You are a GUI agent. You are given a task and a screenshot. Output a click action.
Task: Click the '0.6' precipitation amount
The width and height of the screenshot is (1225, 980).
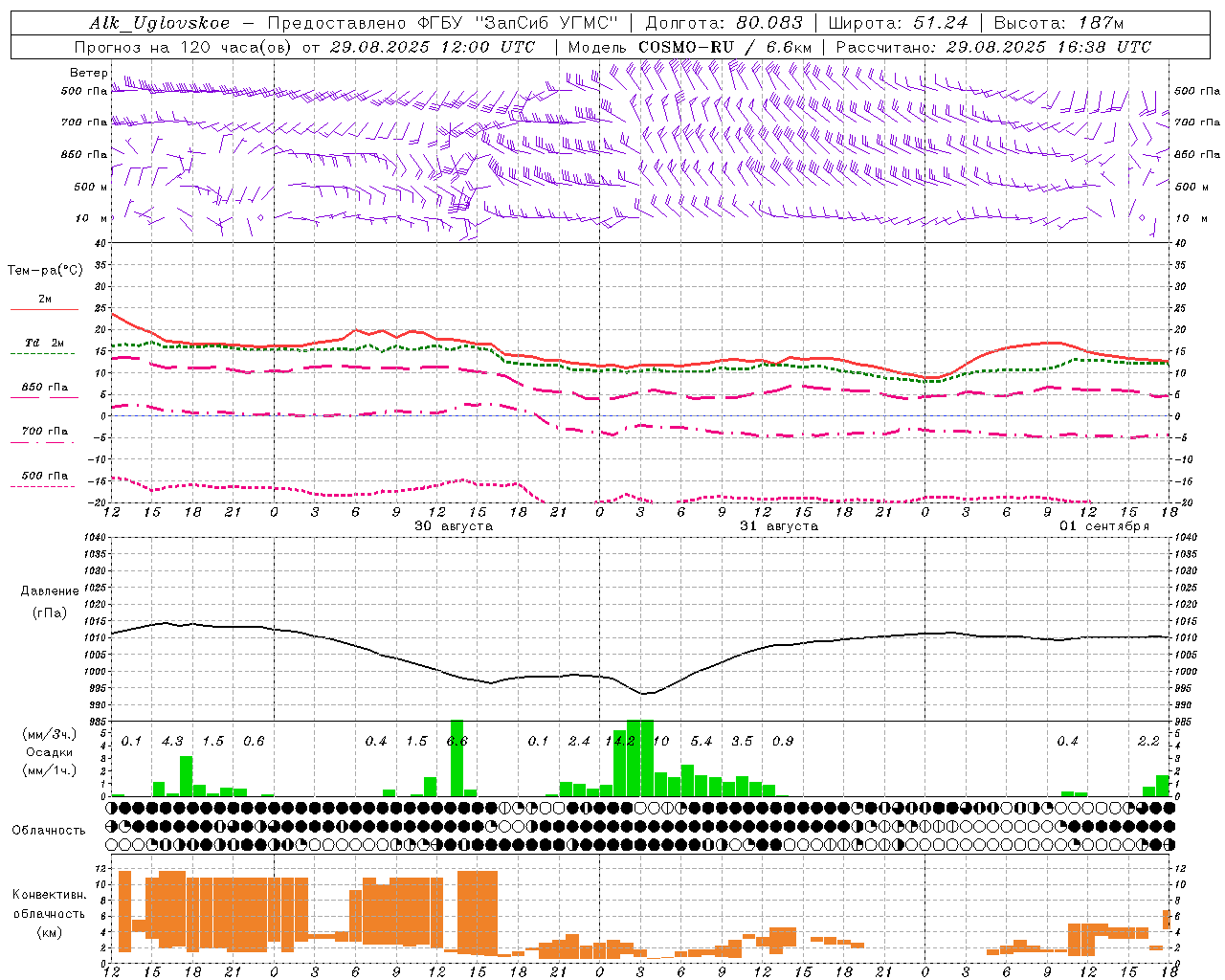(x=254, y=742)
